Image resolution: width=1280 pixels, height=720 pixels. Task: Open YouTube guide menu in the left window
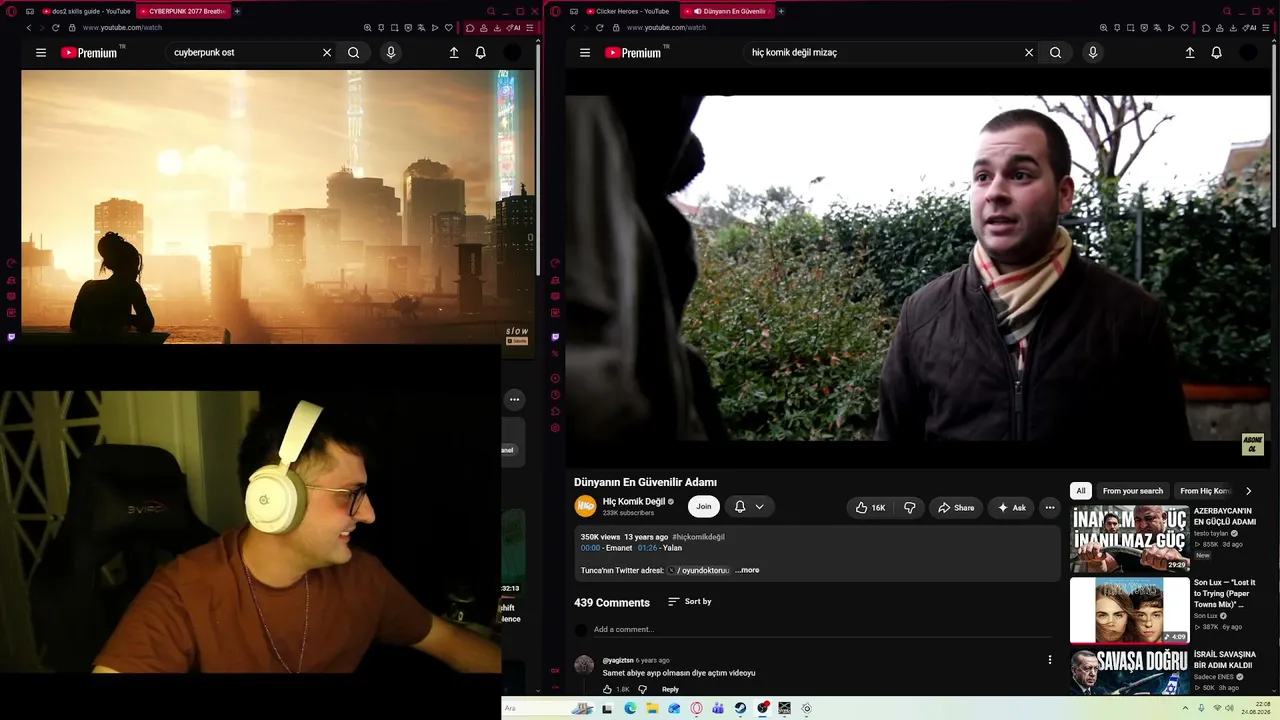coord(41,53)
